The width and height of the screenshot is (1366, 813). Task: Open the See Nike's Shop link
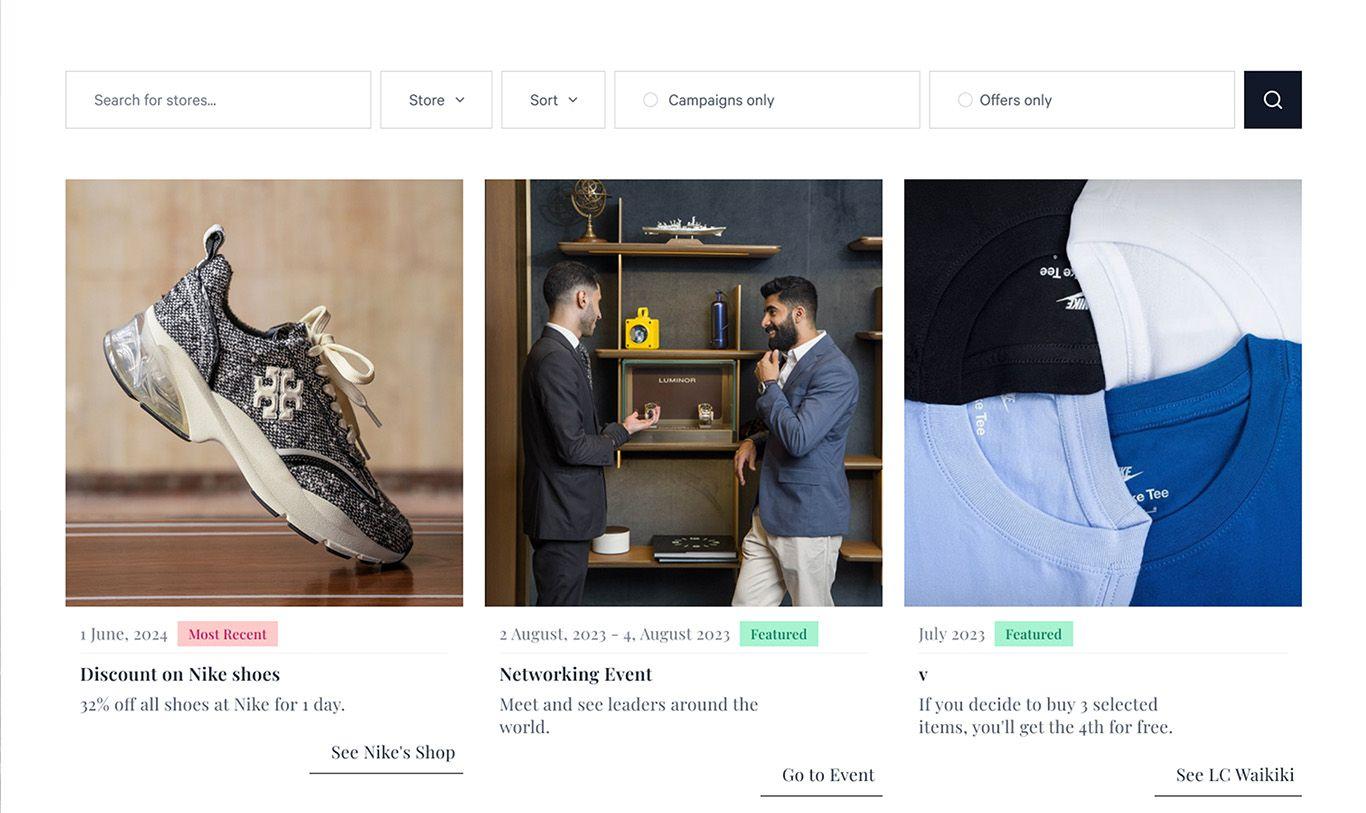click(x=392, y=752)
